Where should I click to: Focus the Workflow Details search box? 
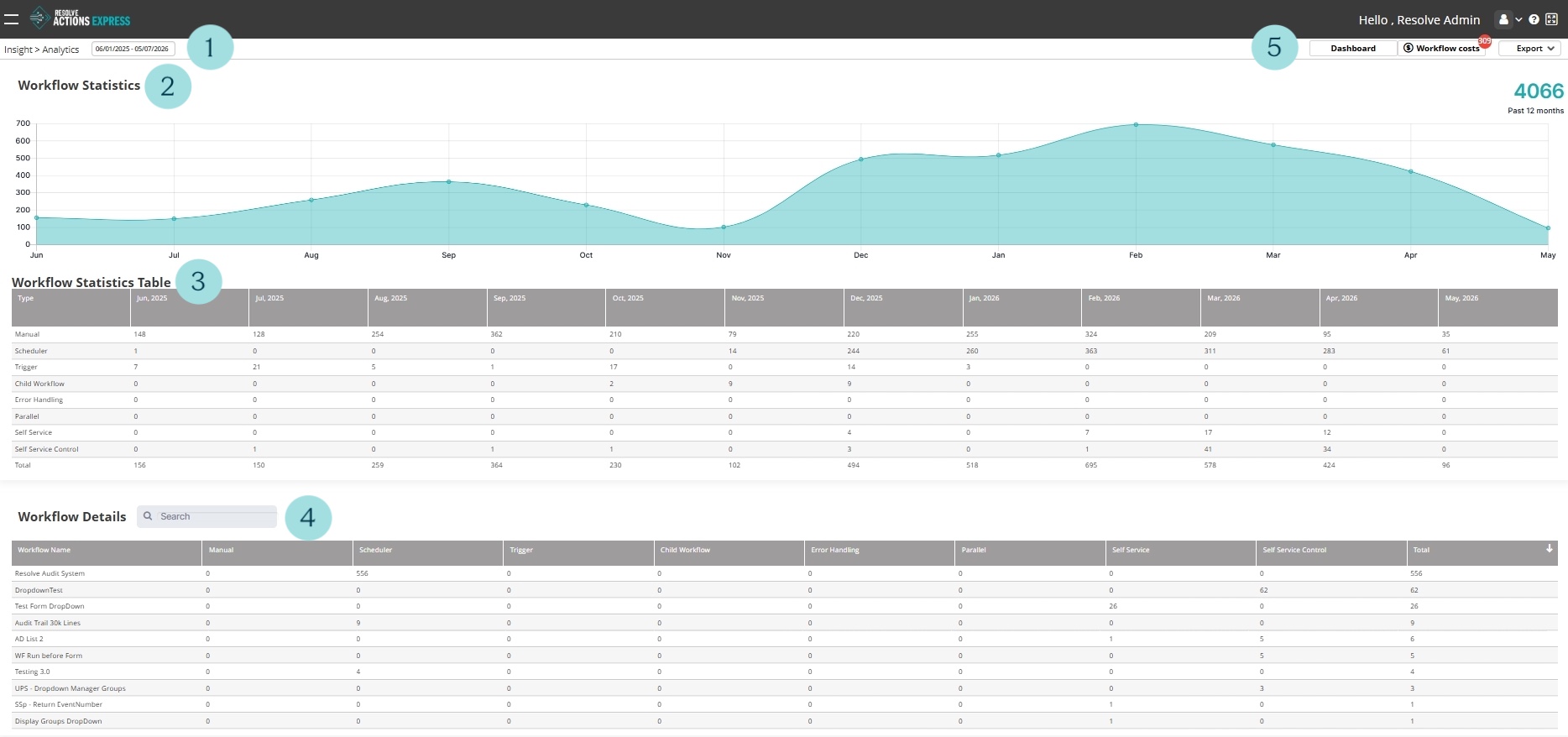pos(207,516)
